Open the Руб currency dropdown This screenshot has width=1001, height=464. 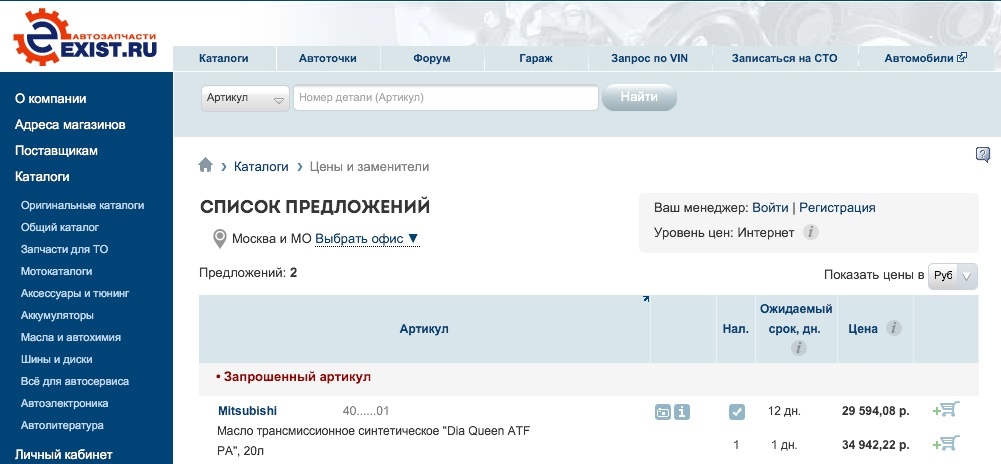pos(952,276)
